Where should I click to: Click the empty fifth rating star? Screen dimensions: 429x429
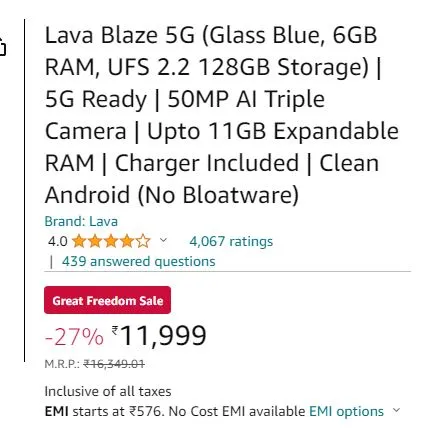pos(143,241)
